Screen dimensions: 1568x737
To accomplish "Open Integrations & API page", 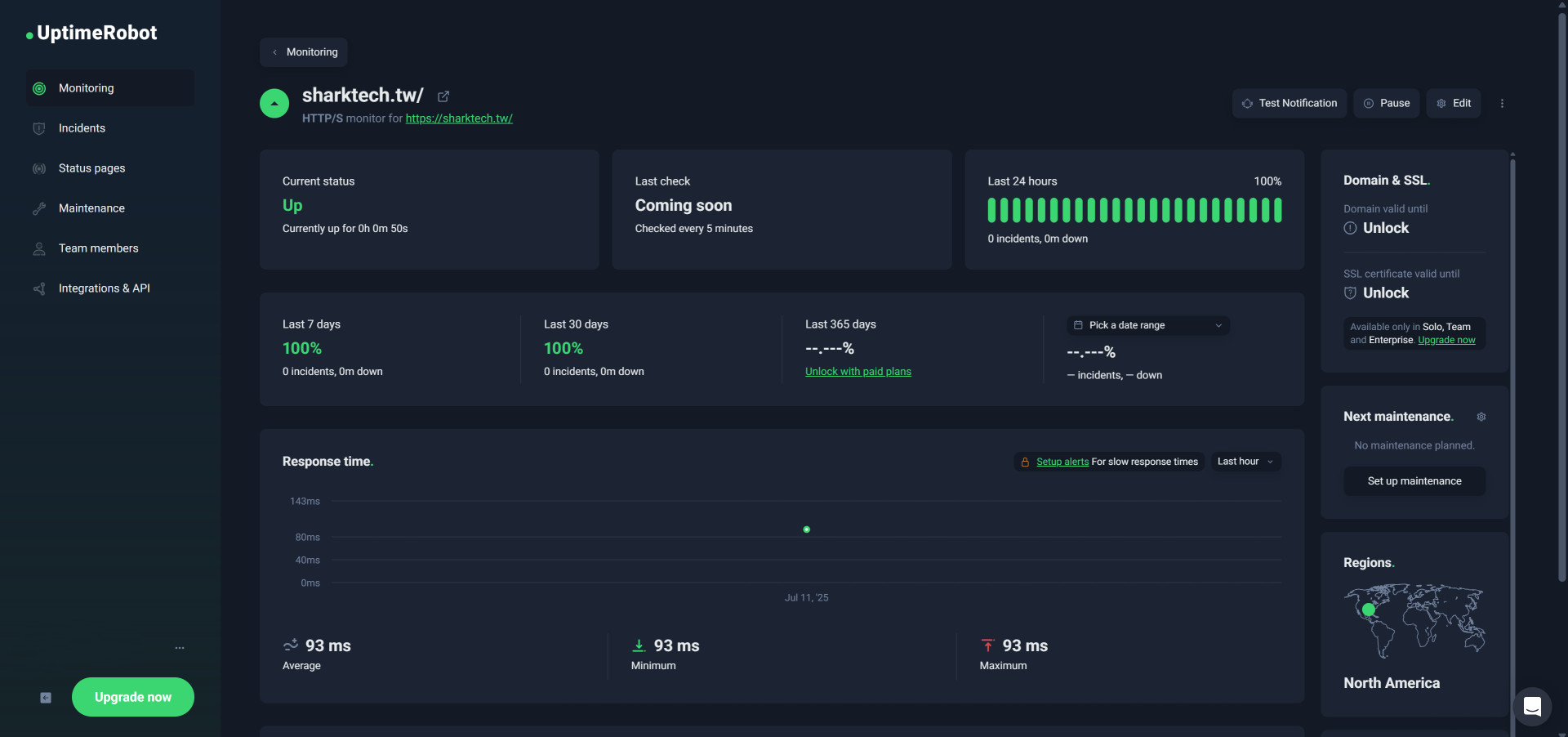I will click(110, 288).
